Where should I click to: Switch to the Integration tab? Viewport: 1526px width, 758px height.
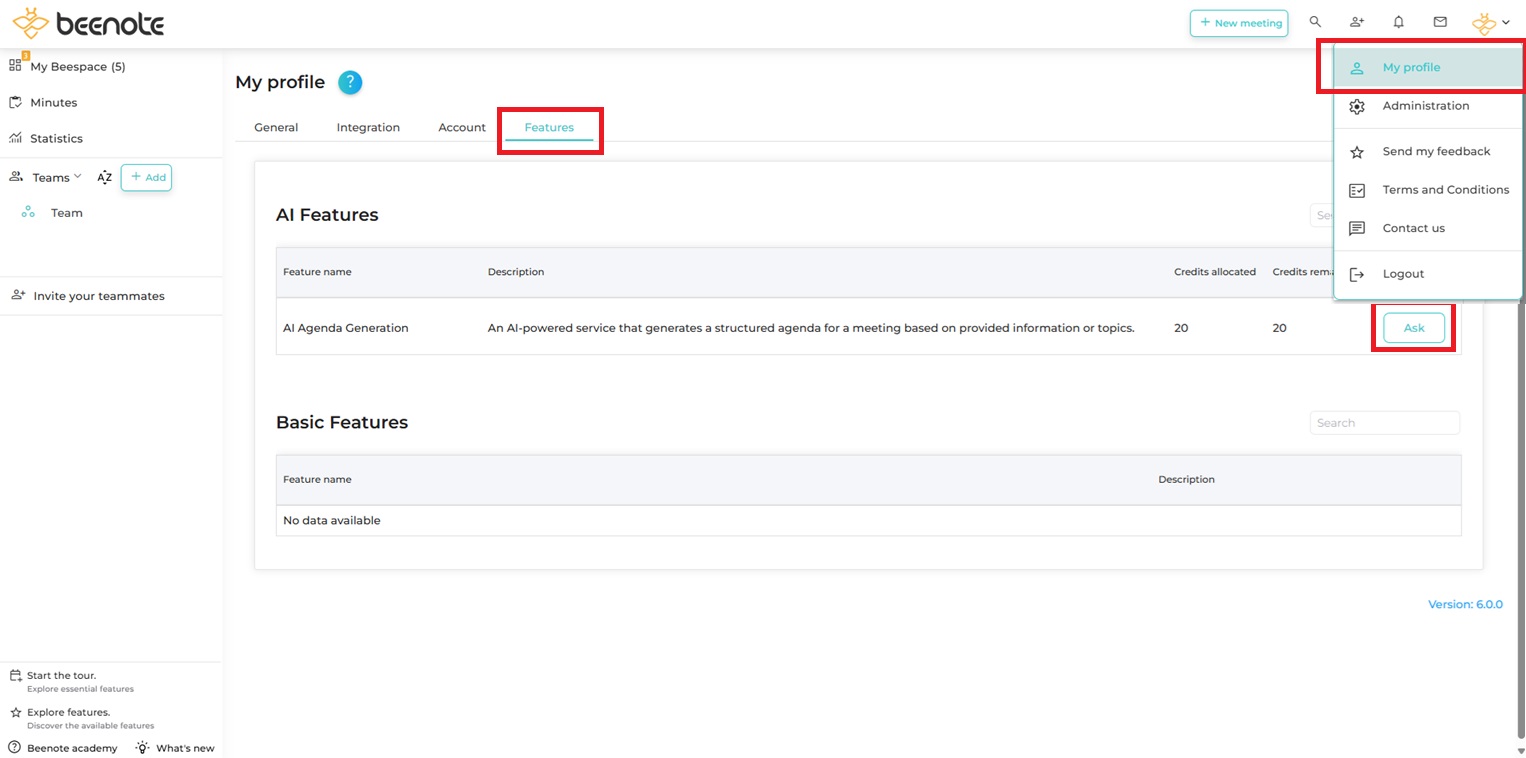point(368,128)
